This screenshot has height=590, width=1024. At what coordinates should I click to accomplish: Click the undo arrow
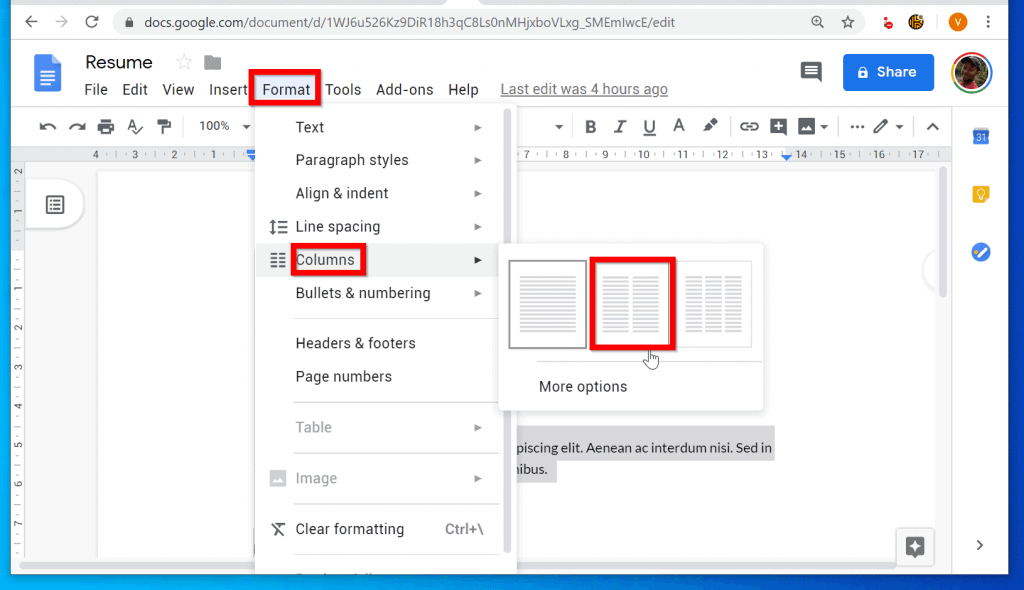(x=48, y=126)
